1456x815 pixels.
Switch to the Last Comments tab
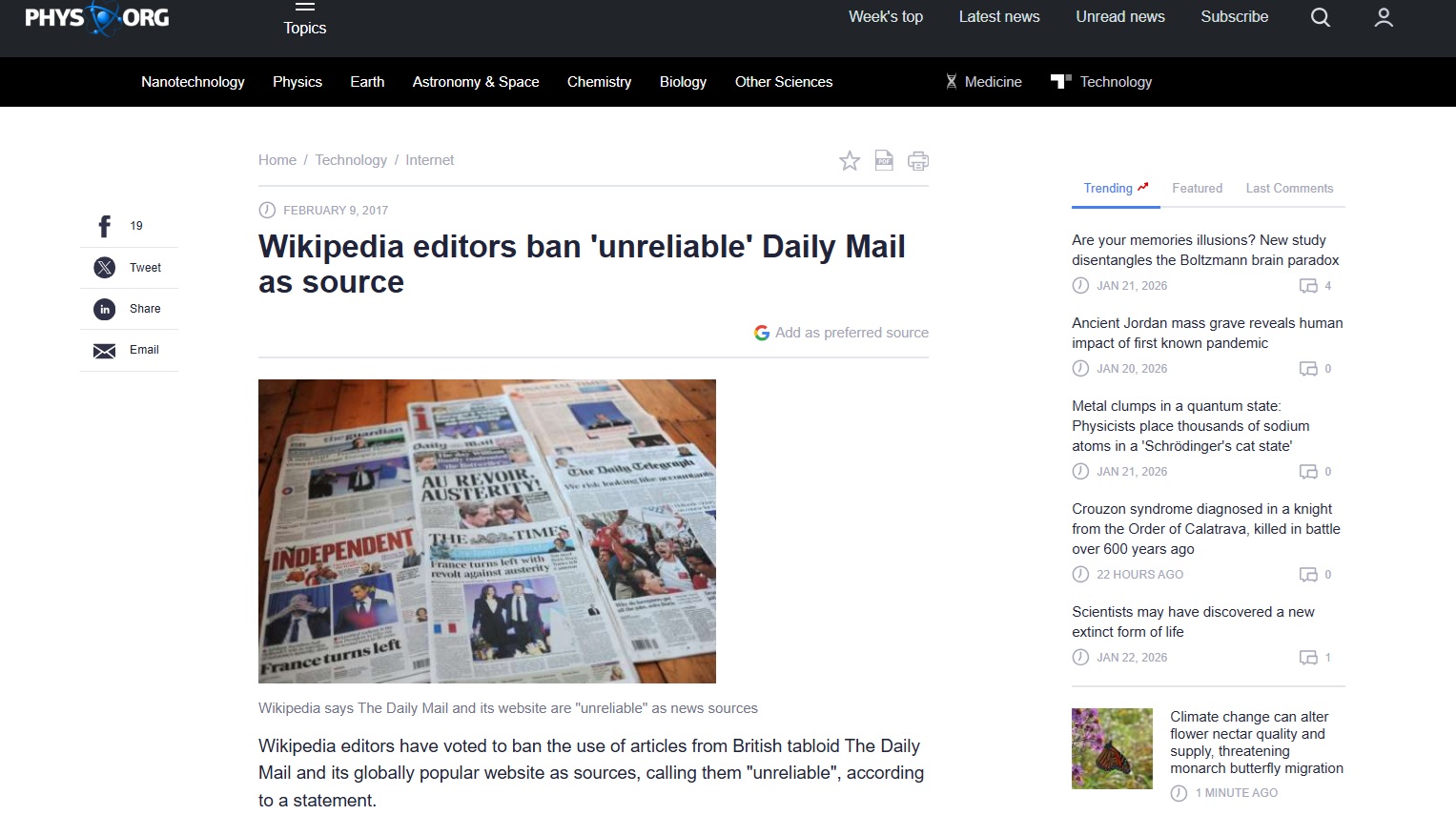(1289, 189)
